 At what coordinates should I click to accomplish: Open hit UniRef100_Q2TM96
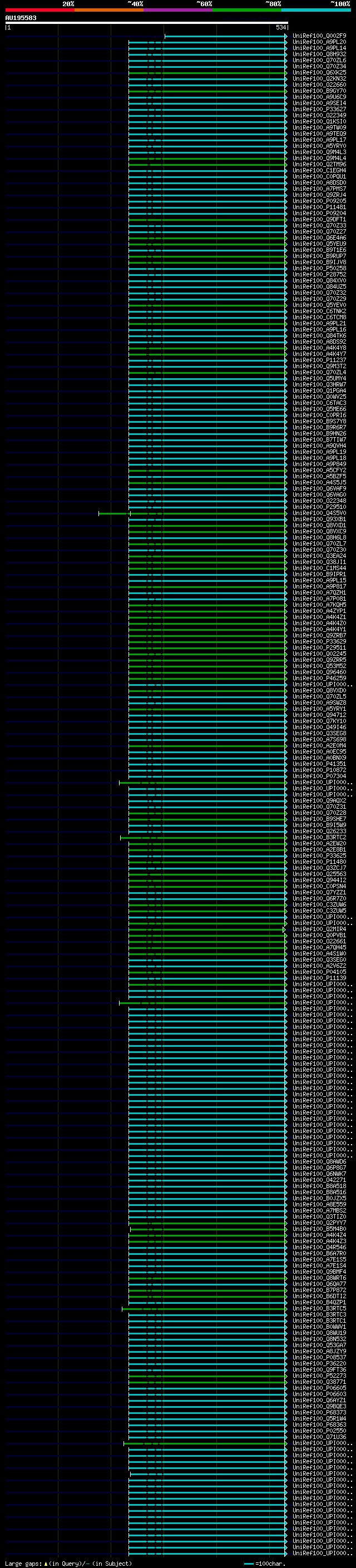pos(319,164)
